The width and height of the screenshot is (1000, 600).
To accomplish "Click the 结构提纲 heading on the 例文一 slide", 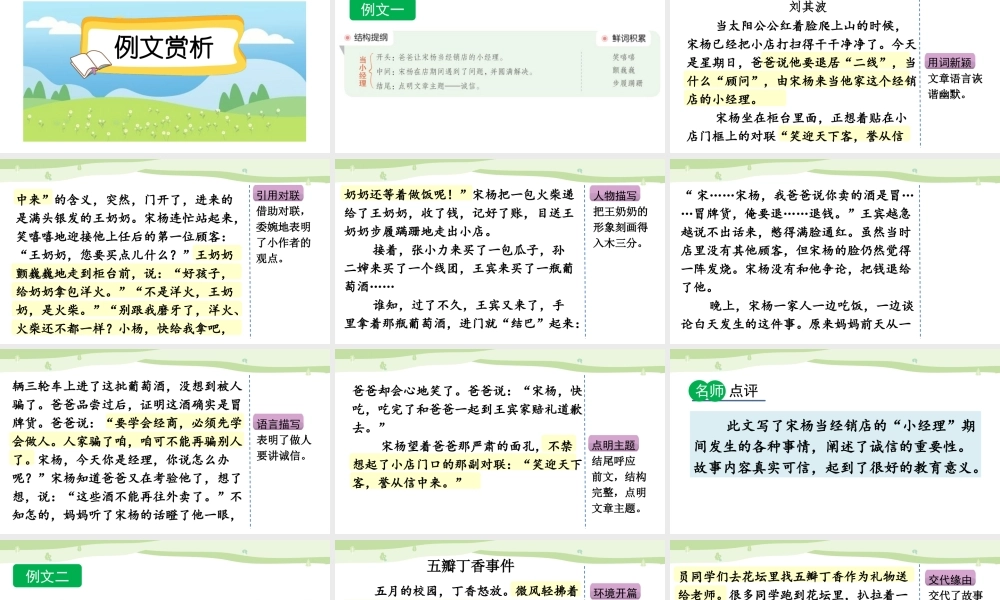I will 371,38.
